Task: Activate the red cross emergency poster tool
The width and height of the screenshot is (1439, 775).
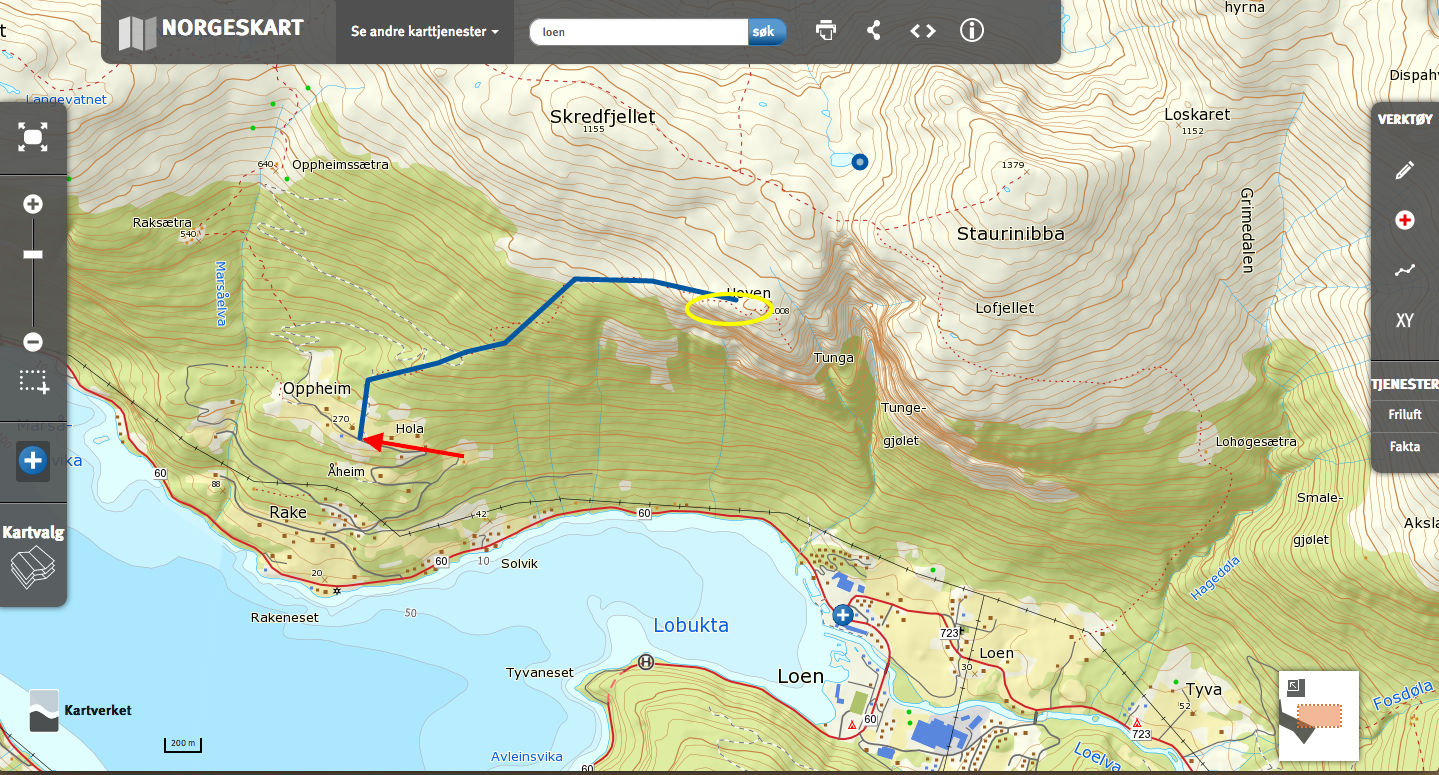Action: 1405,220
